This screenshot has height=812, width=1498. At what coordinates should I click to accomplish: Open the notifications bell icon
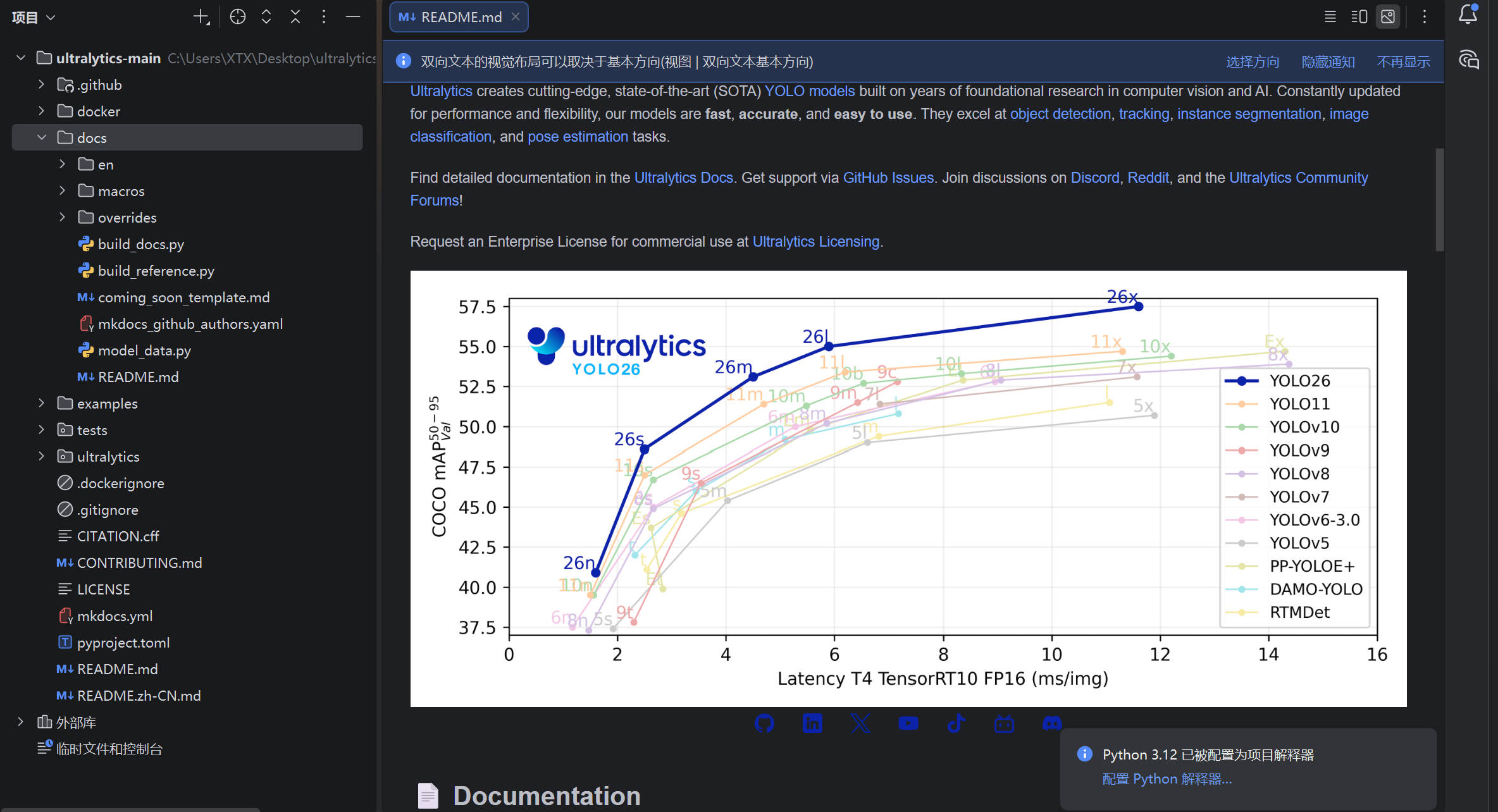tap(1468, 15)
